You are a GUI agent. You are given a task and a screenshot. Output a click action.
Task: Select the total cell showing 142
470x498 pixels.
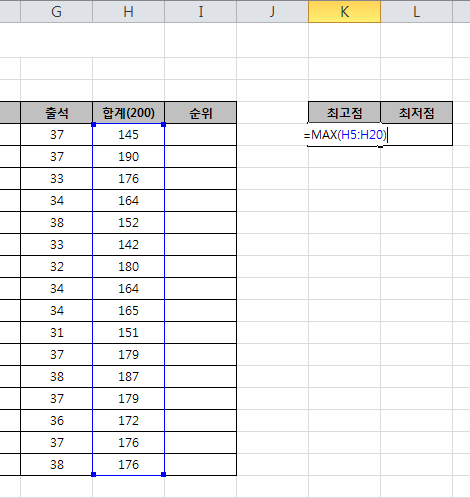128,245
